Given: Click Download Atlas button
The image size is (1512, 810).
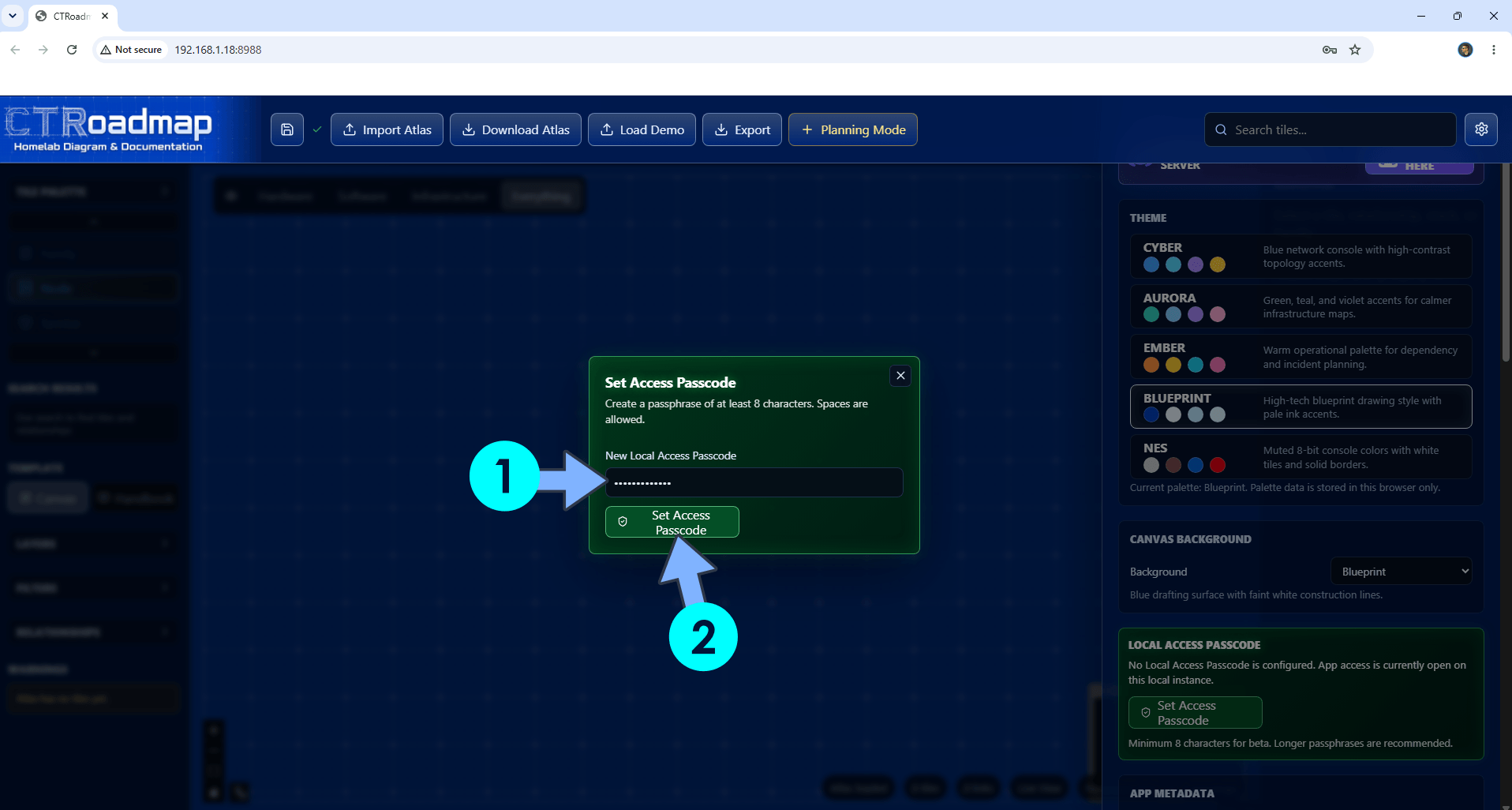Looking at the screenshot, I should (x=515, y=129).
